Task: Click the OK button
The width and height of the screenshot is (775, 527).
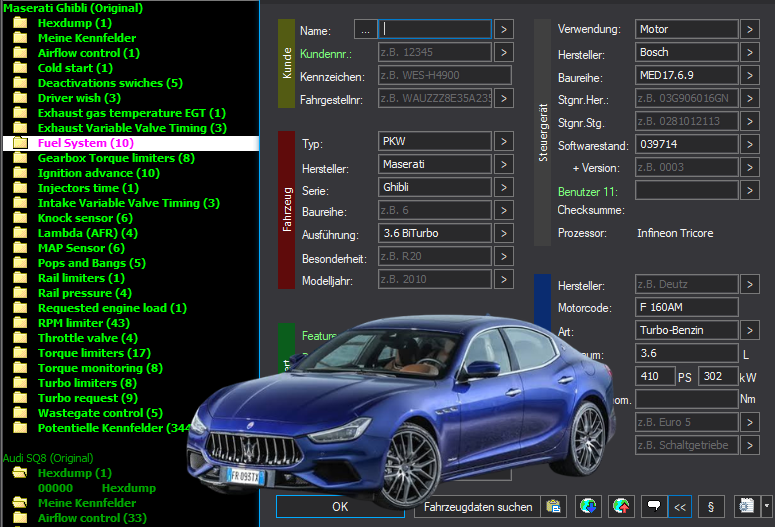Action: click(340, 506)
